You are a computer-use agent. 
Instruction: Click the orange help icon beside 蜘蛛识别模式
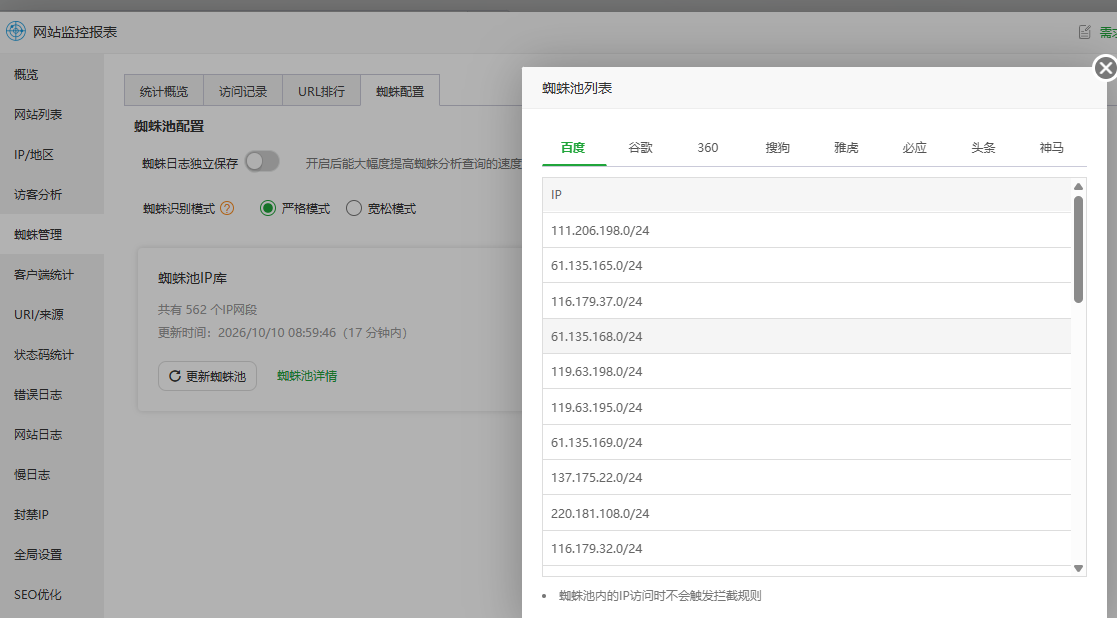[227, 209]
